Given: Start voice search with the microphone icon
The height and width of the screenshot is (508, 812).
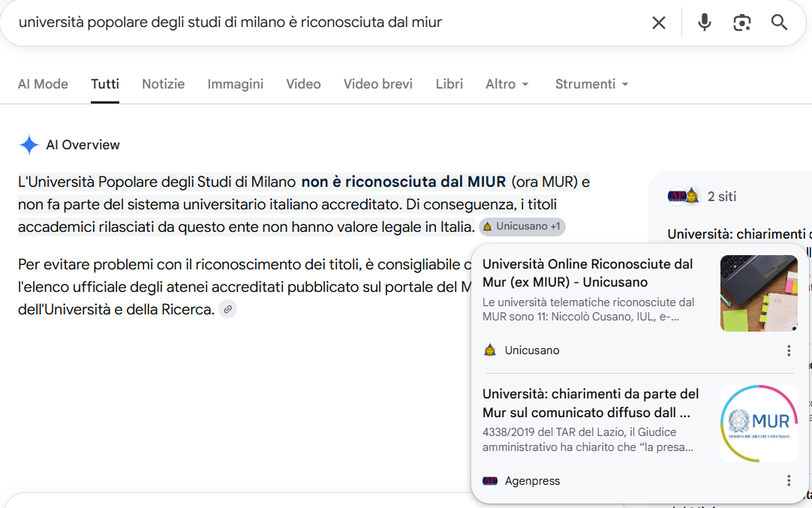Looking at the screenshot, I should (704, 23).
